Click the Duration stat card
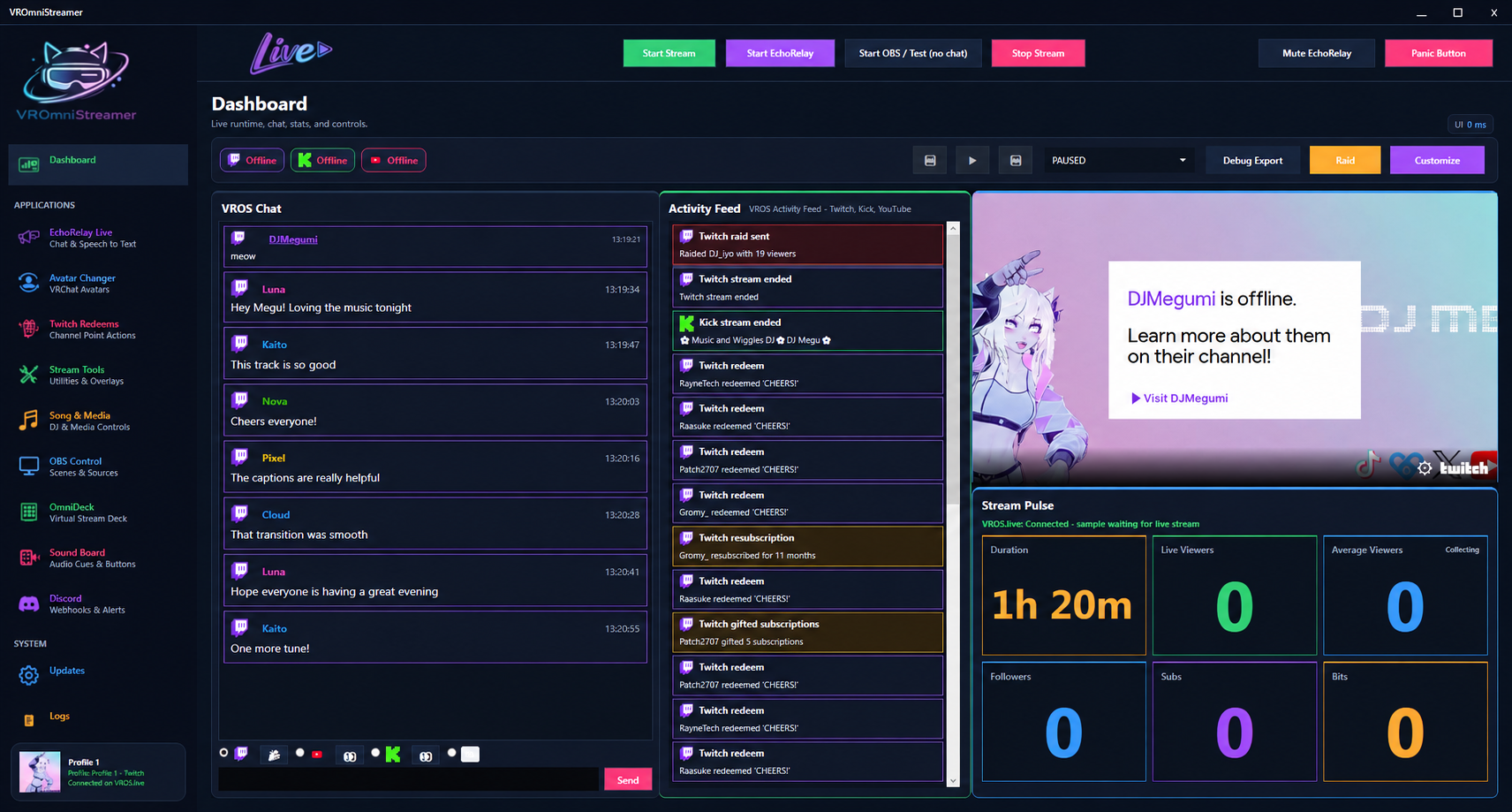Viewport: 1512px width, 812px height. coord(1063,596)
